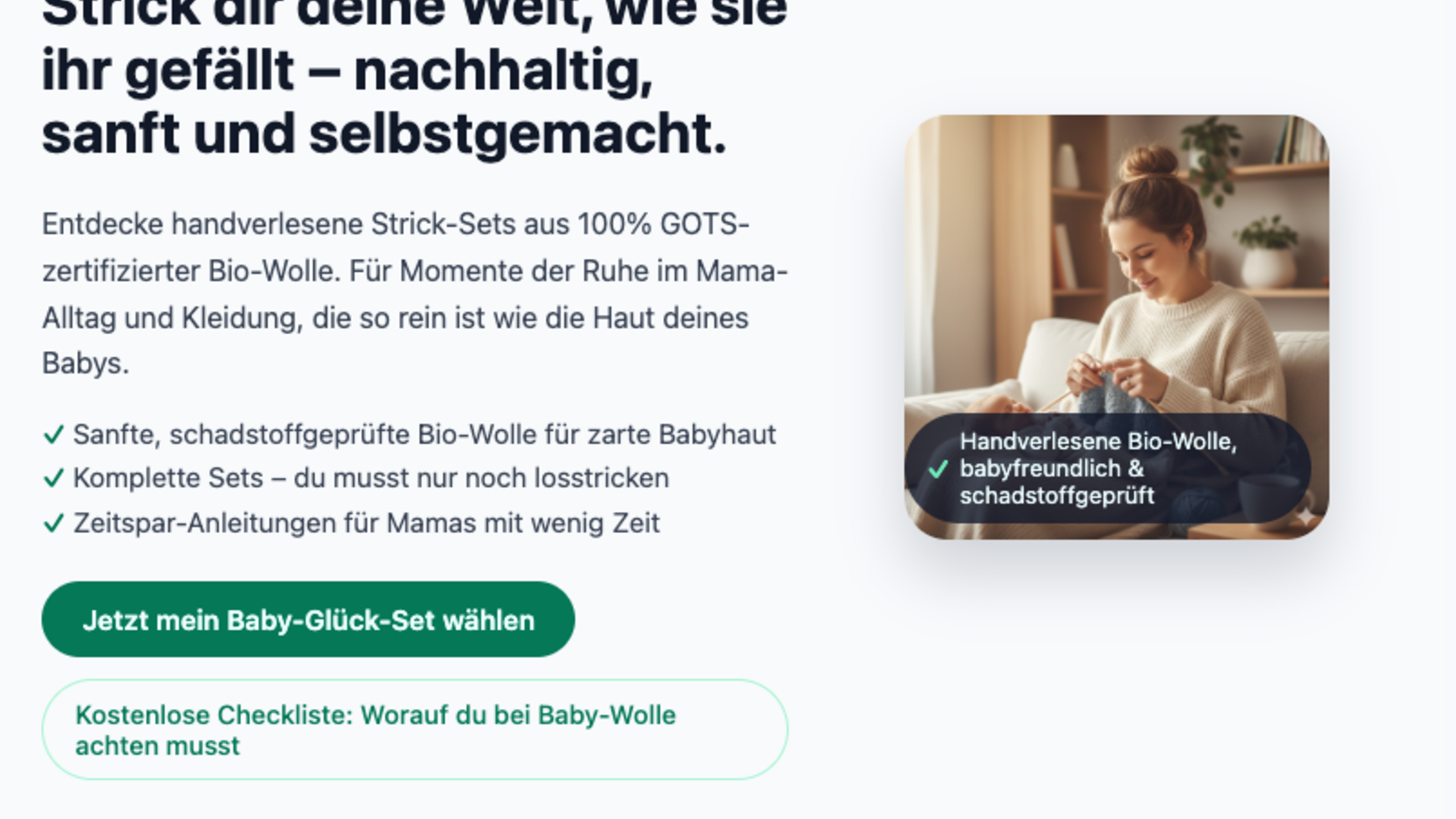Click the green checkmark inside the photo badge

(938, 469)
